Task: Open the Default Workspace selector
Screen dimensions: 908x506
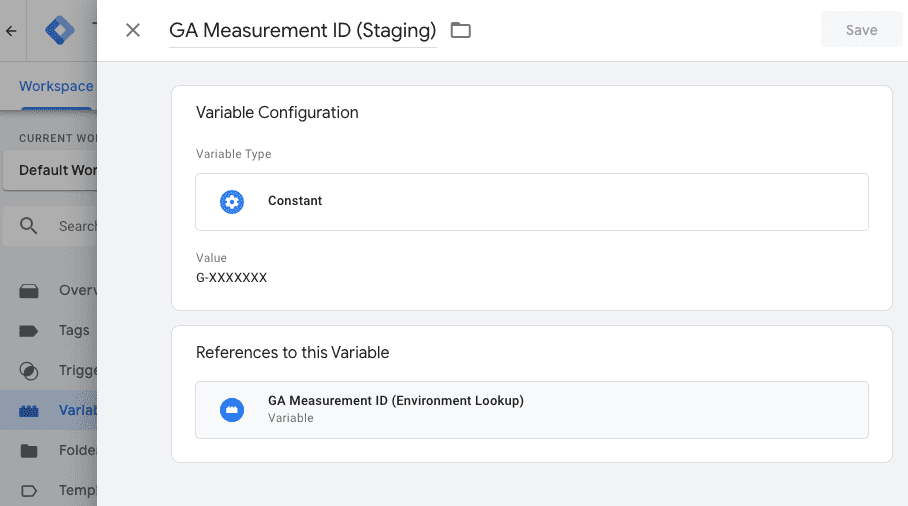Action: pyautogui.click(x=50, y=170)
